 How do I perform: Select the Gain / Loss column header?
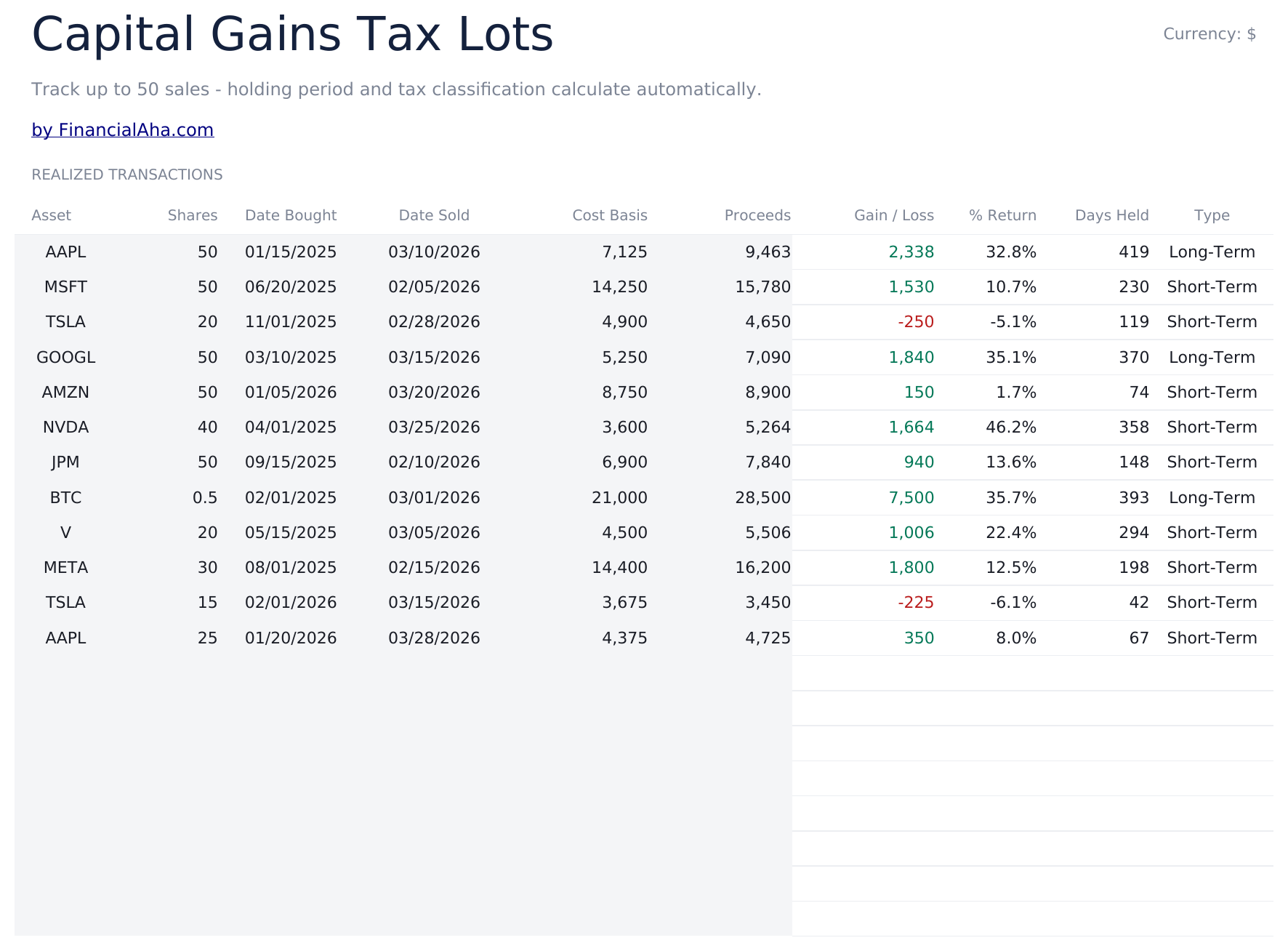[x=894, y=215]
